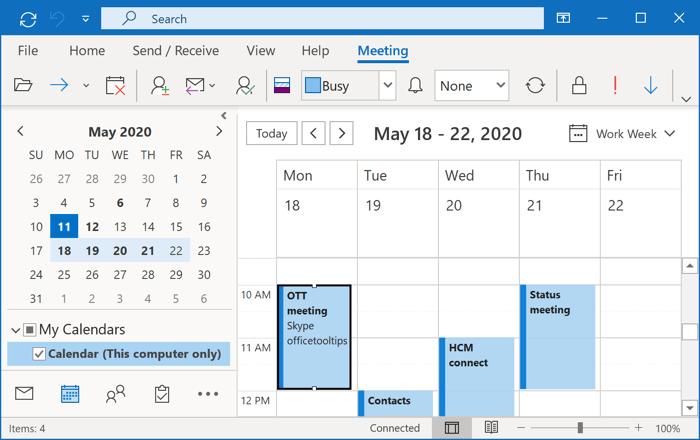Switch to Reading view icon in status bar
This screenshot has height=440, width=700.
(491, 428)
